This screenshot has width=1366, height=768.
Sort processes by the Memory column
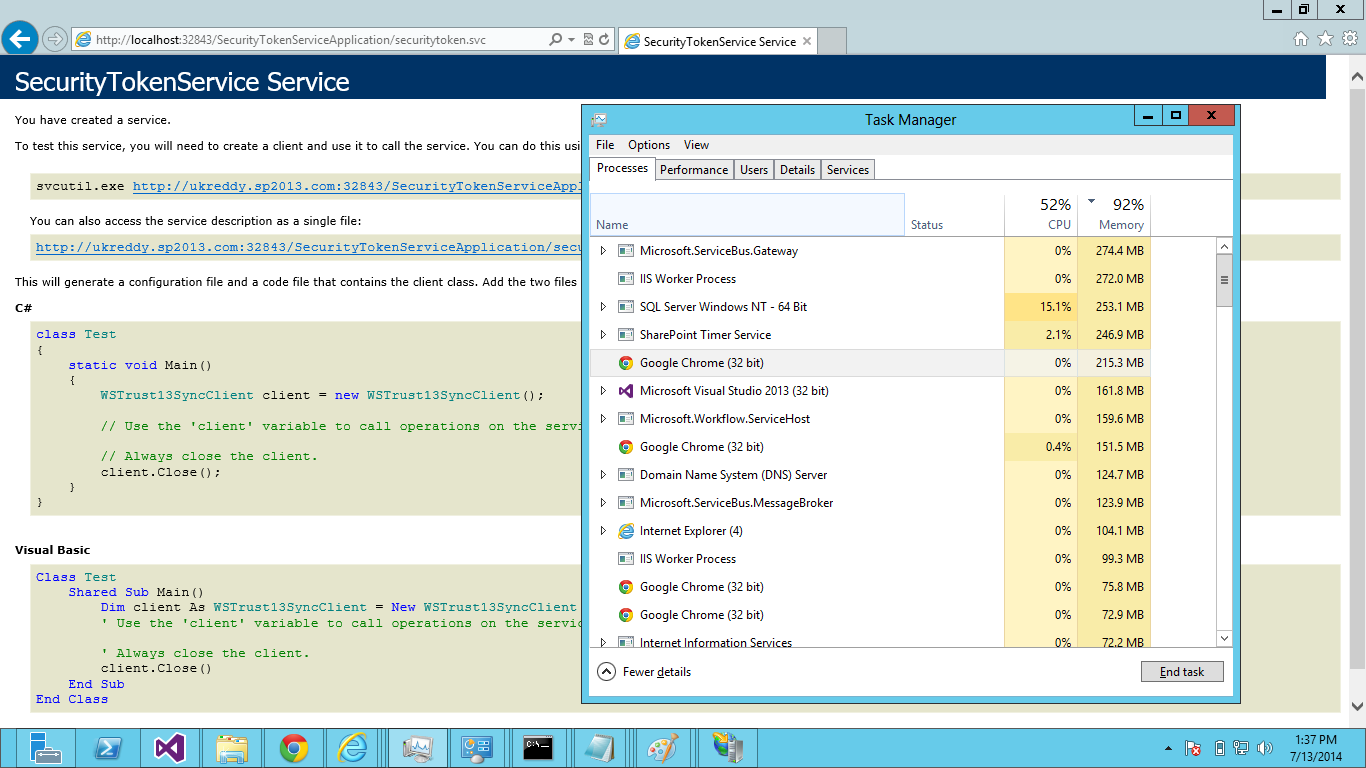[x=1115, y=214]
